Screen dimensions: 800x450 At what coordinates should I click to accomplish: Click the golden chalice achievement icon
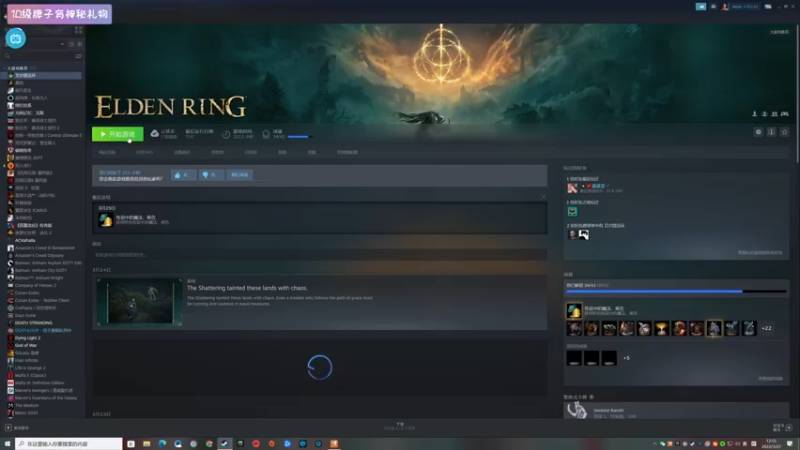tap(661, 329)
